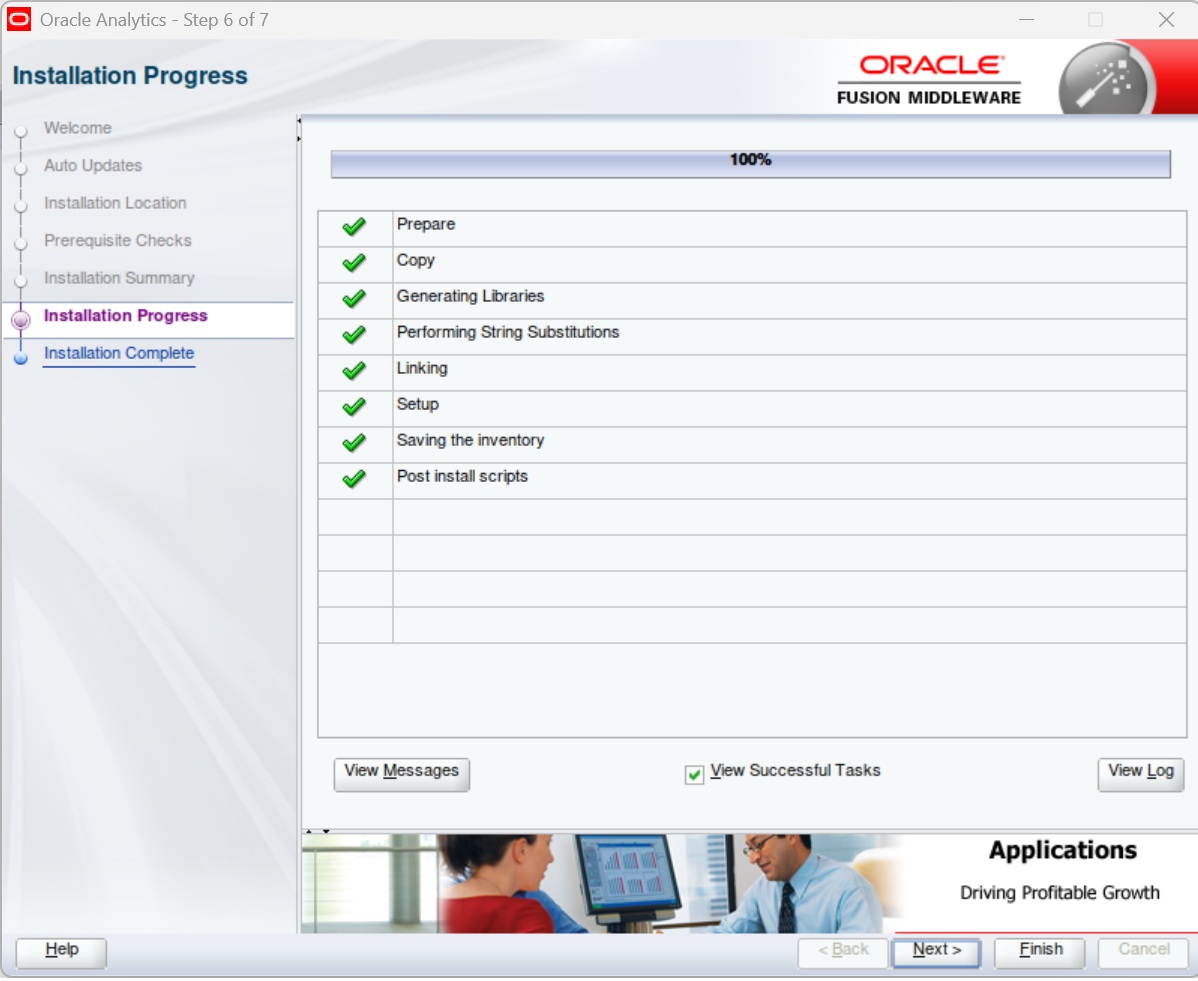
Task: Click the Generating Libraries row text
Action: coord(470,296)
